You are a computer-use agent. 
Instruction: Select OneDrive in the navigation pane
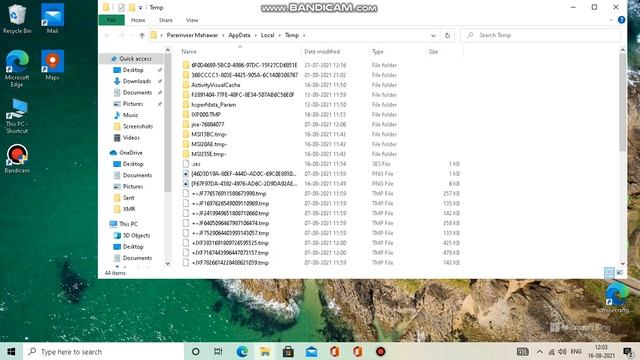coord(131,153)
